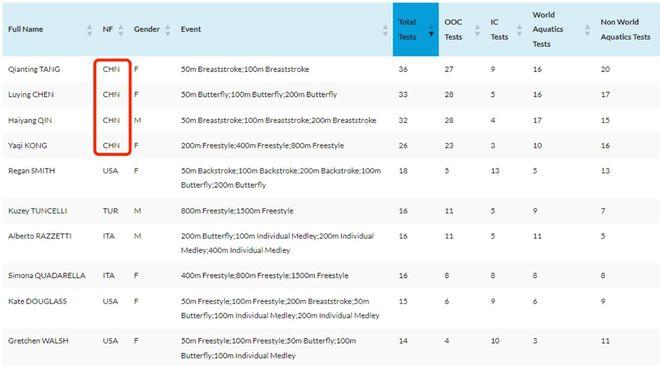
Task: Sort by IC Tests arrows
Action: coord(519,30)
